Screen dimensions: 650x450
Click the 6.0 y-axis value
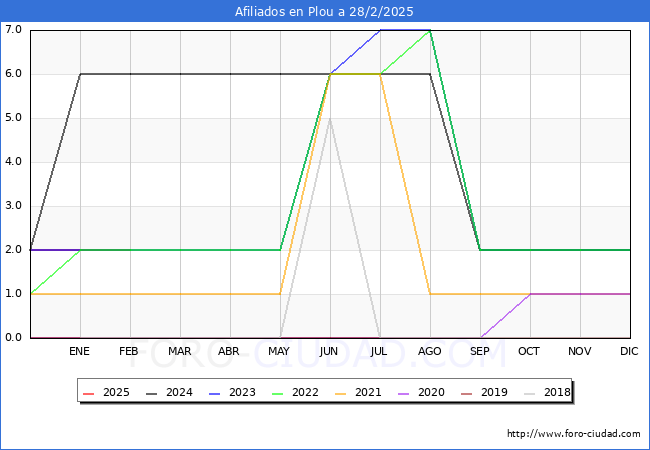[13, 74]
